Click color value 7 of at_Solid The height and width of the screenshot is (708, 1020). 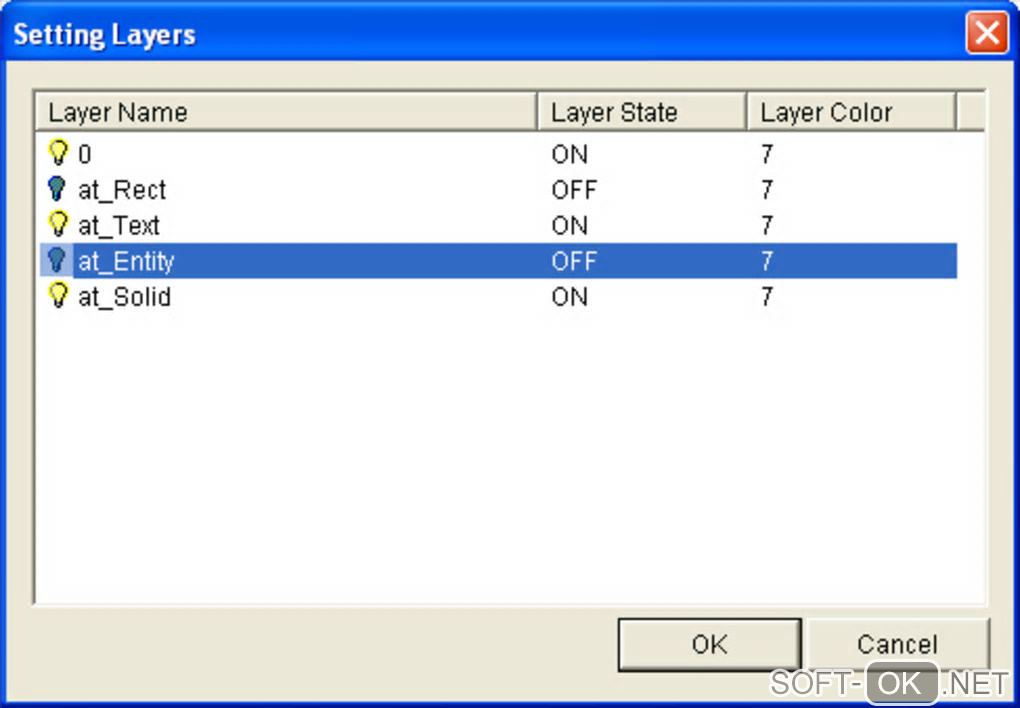pos(767,297)
